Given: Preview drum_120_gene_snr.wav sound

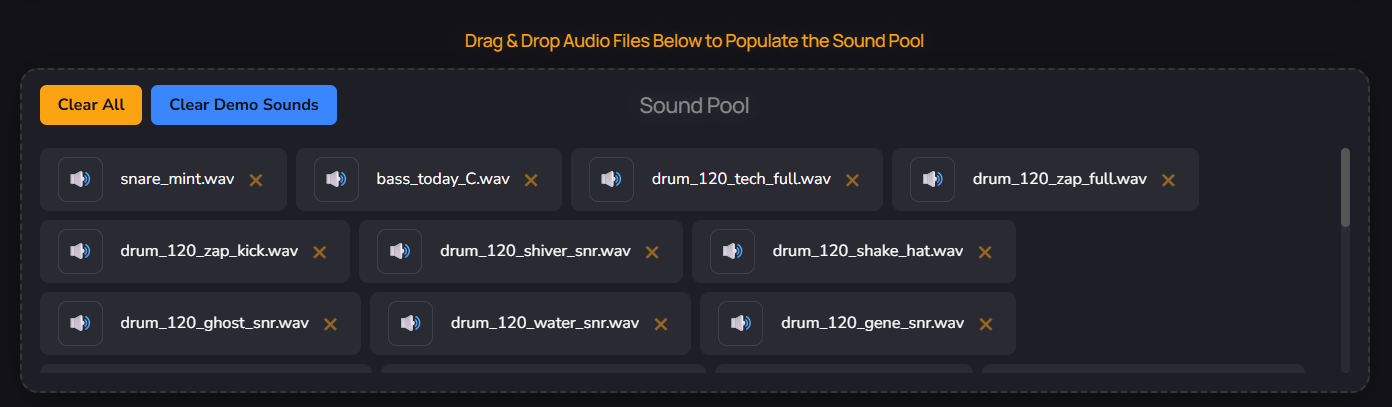Looking at the screenshot, I should pyautogui.click(x=740, y=324).
